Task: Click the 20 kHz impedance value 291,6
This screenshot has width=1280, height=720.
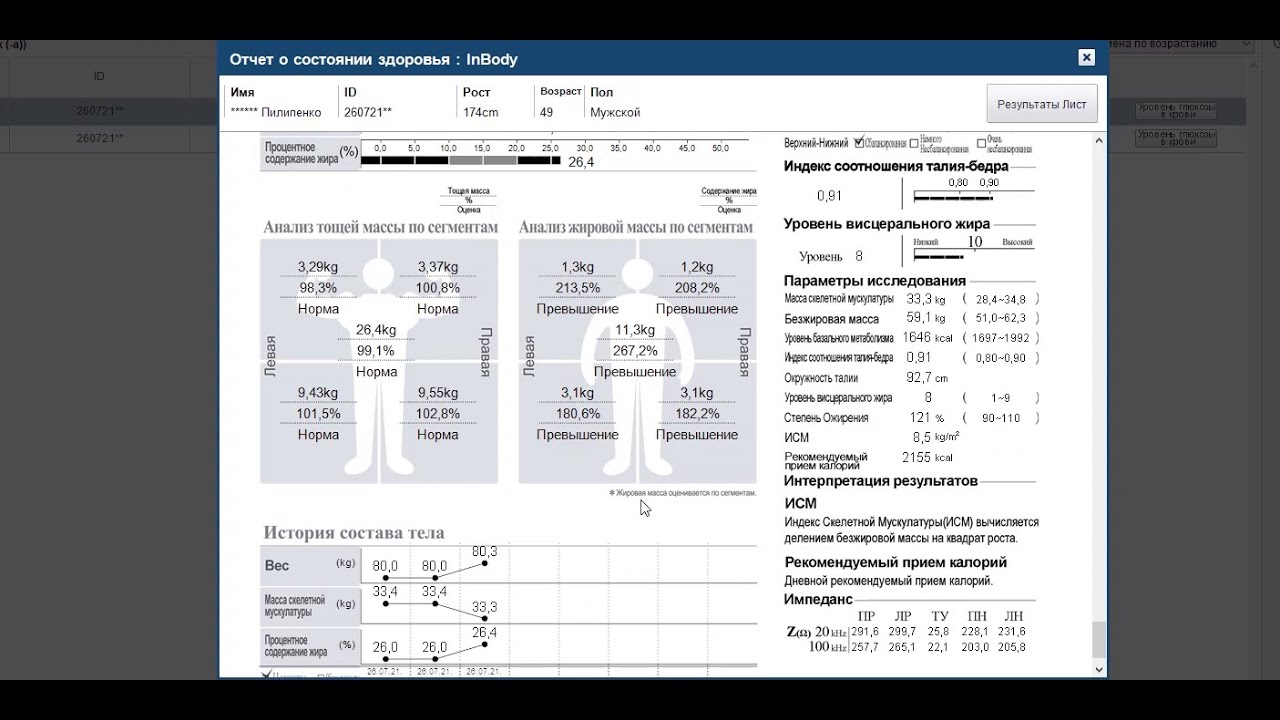Action: (865, 632)
